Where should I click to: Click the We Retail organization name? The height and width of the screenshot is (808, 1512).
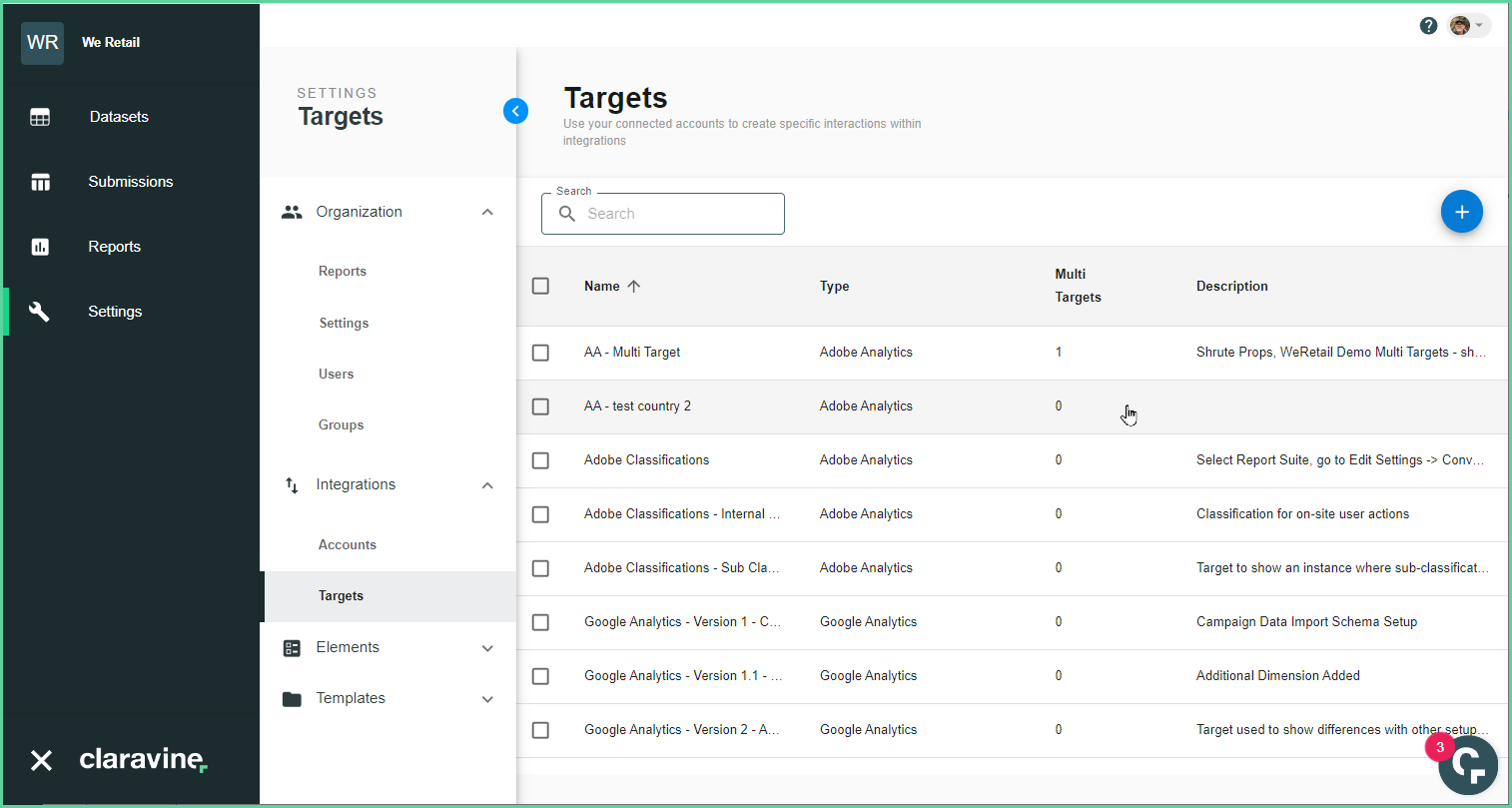pyautogui.click(x=111, y=43)
